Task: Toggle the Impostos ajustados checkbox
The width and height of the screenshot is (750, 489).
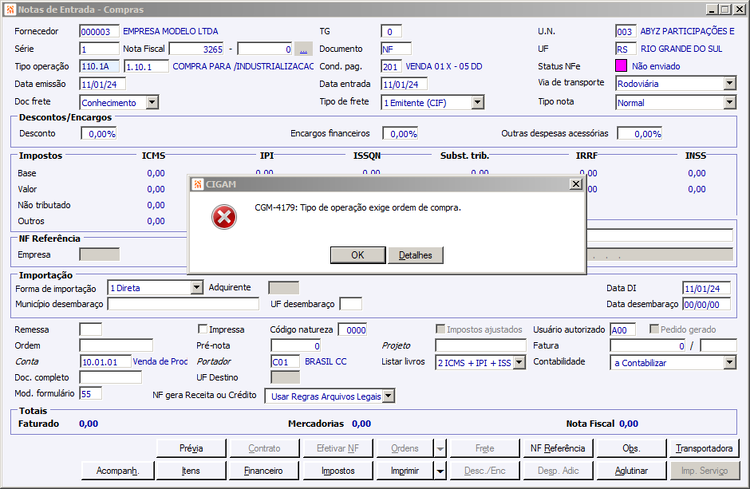Action: coord(440,329)
